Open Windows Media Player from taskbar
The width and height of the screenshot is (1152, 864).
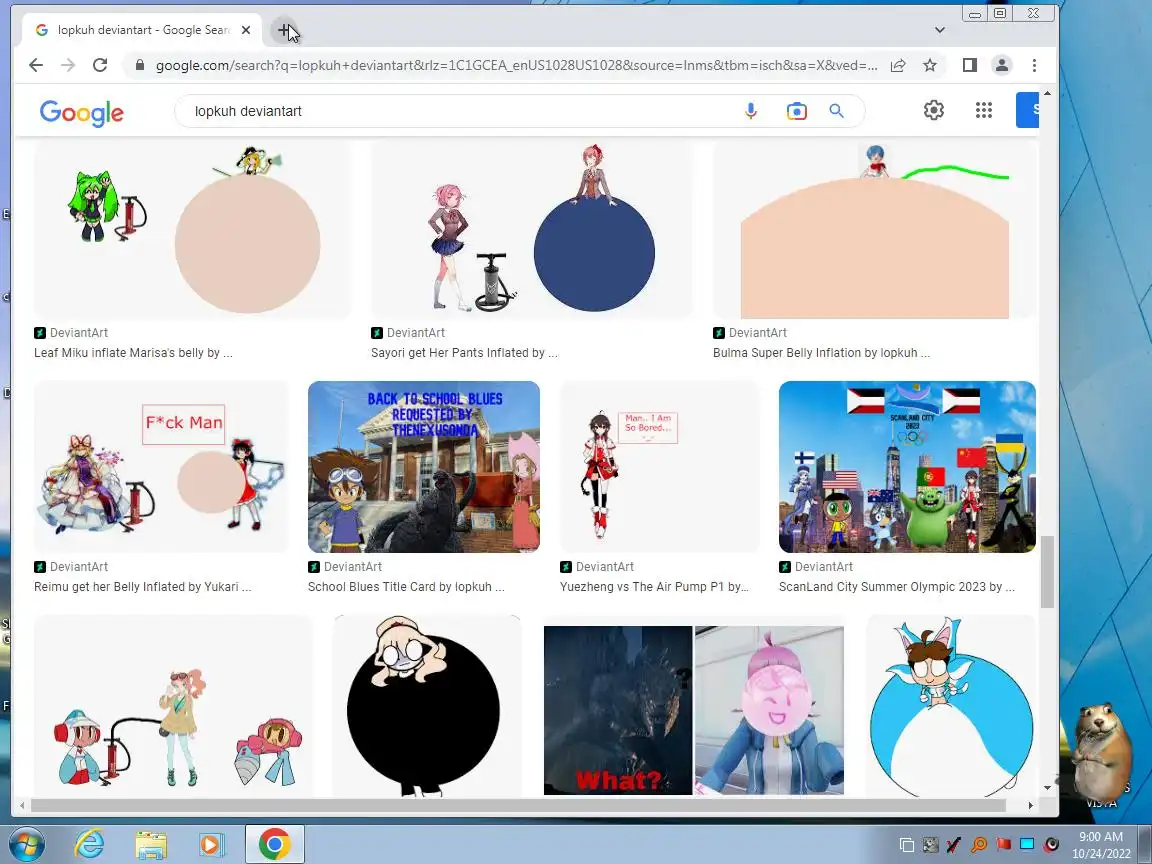[x=212, y=844]
